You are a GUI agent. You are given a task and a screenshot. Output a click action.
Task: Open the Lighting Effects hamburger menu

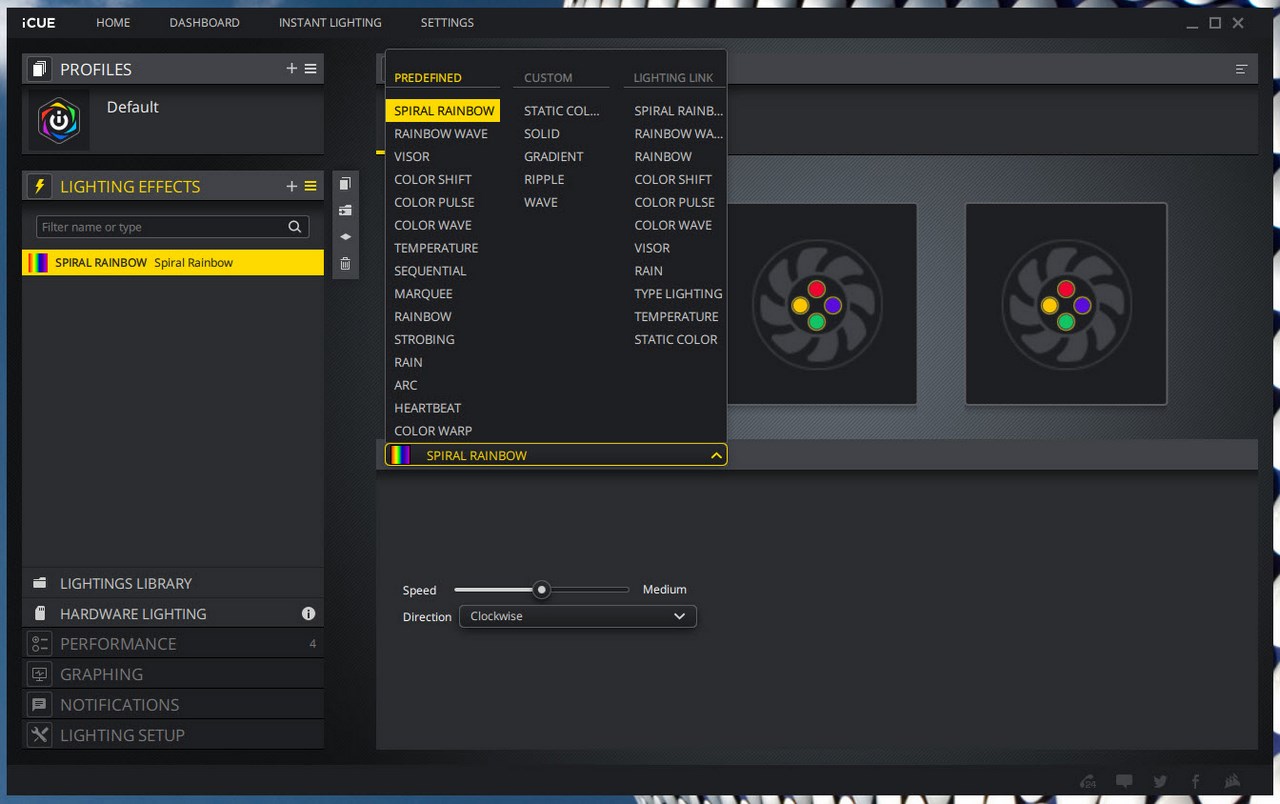(x=311, y=186)
